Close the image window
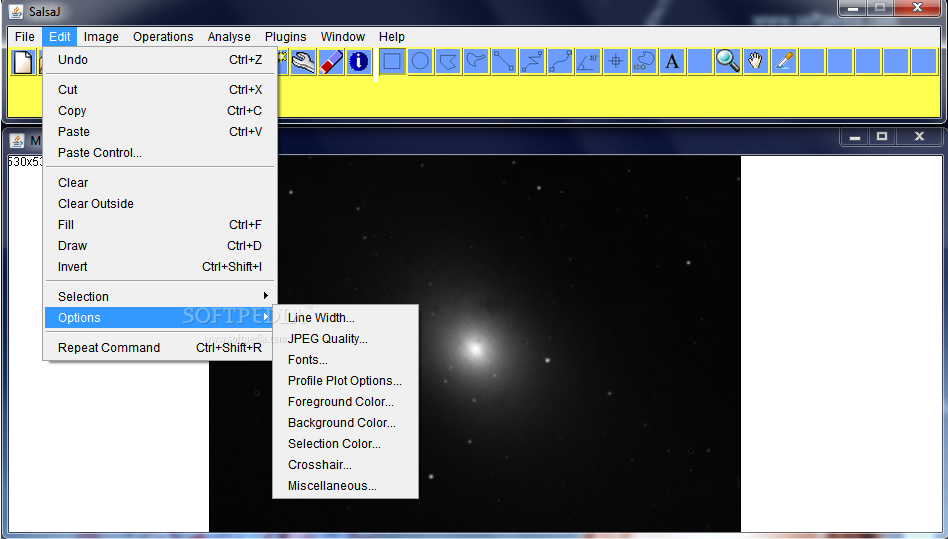The width and height of the screenshot is (948, 539). click(x=919, y=137)
